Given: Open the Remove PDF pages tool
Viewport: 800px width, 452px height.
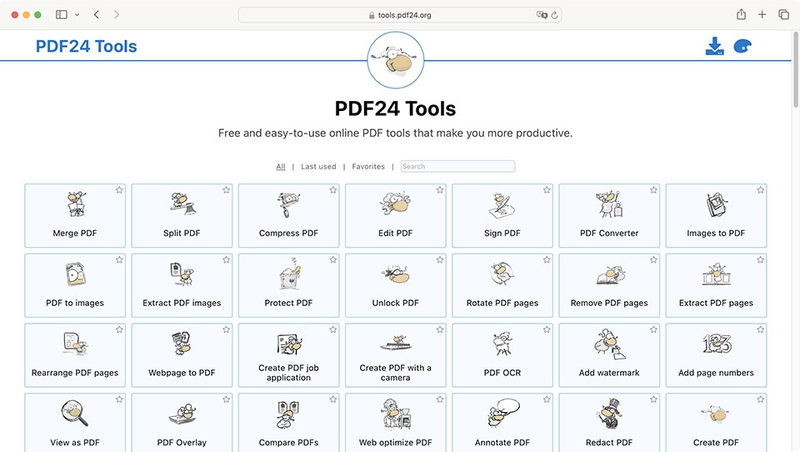Looking at the screenshot, I should 609,286.
